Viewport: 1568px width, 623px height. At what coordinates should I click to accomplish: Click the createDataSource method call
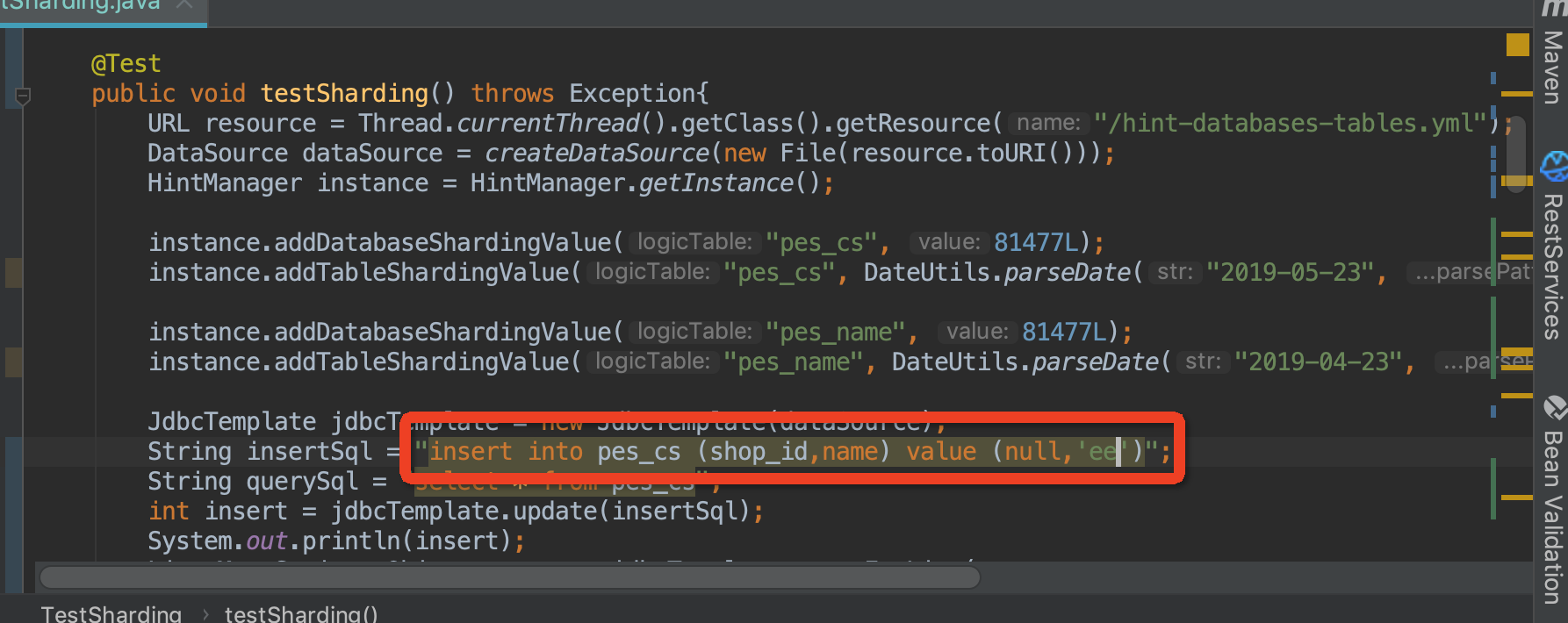[596, 153]
